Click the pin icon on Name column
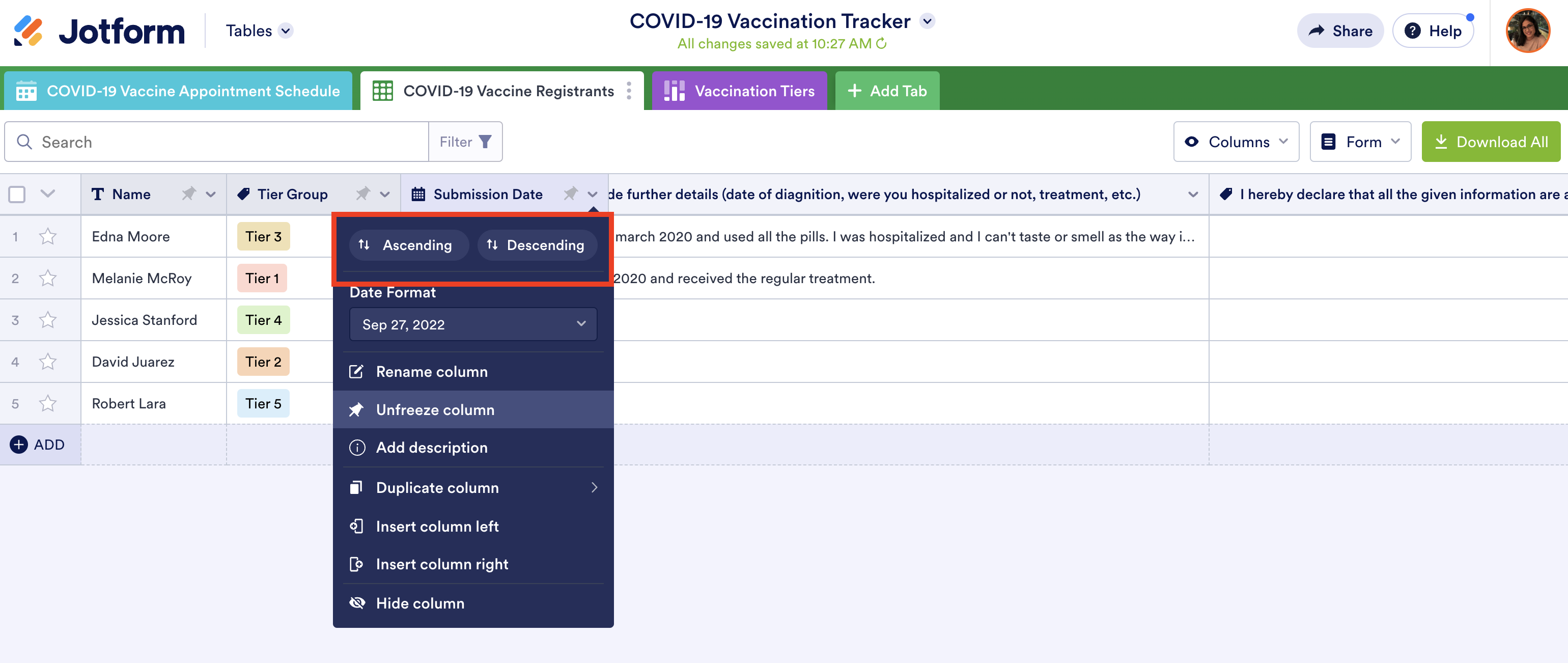The height and width of the screenshot is (663, 1568). click(x=189, y=194)
